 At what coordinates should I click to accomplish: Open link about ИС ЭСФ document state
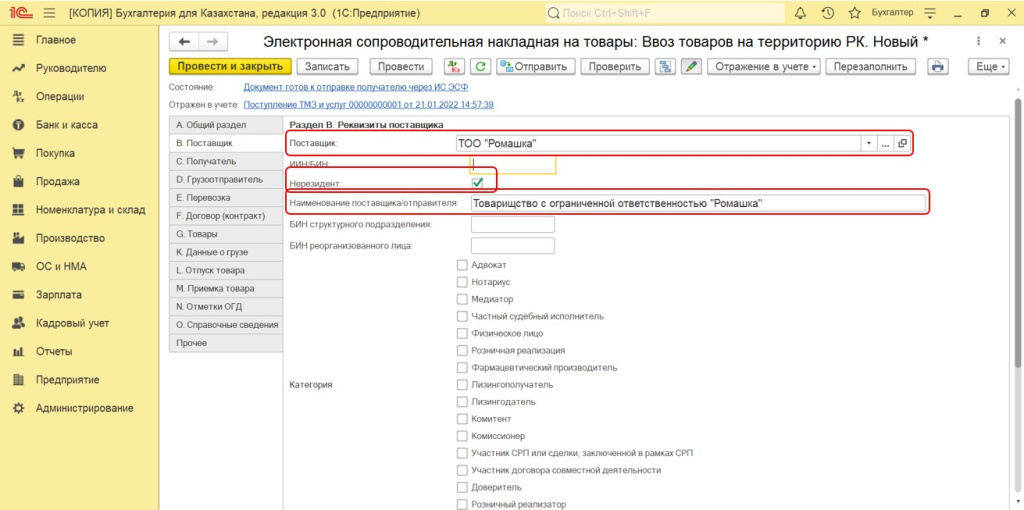click(x=355, y=87)
